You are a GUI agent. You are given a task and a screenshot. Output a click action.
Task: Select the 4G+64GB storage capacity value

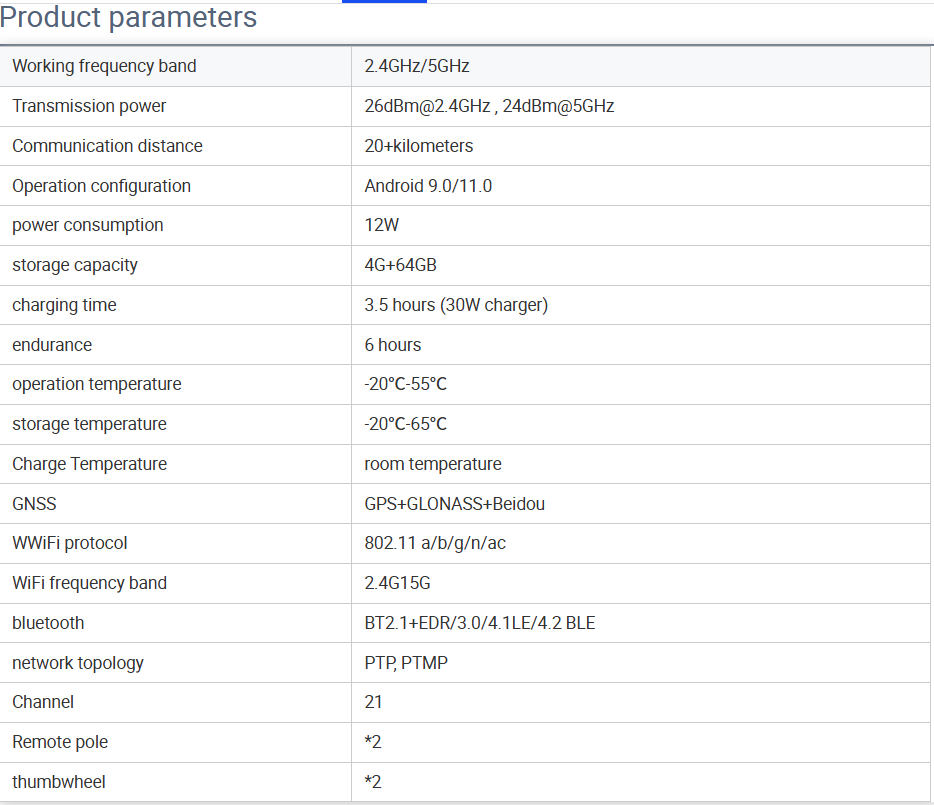tap(400, 265)
